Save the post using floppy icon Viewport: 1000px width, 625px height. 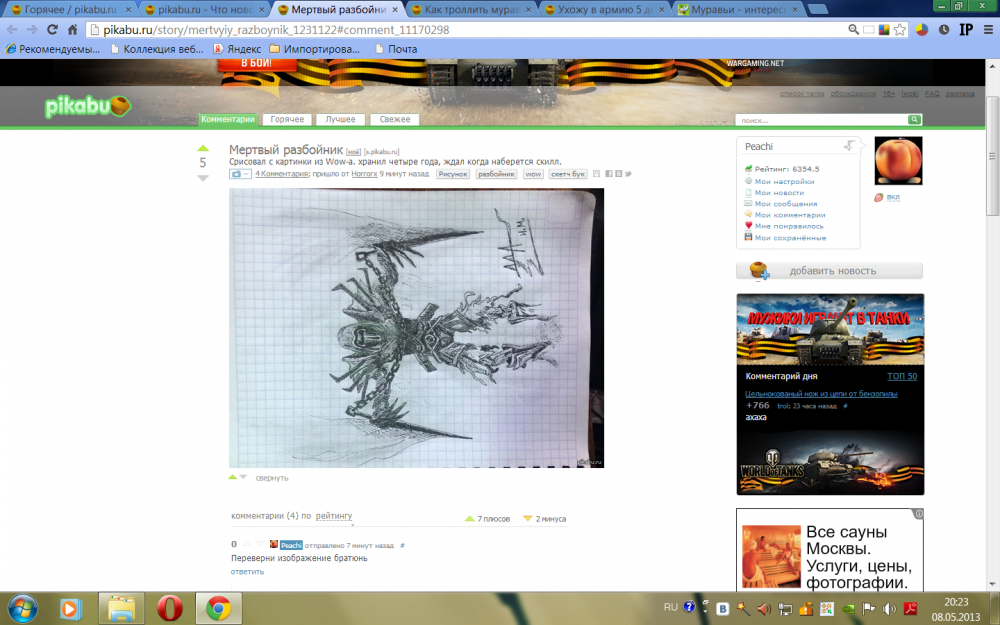[596, 173]
